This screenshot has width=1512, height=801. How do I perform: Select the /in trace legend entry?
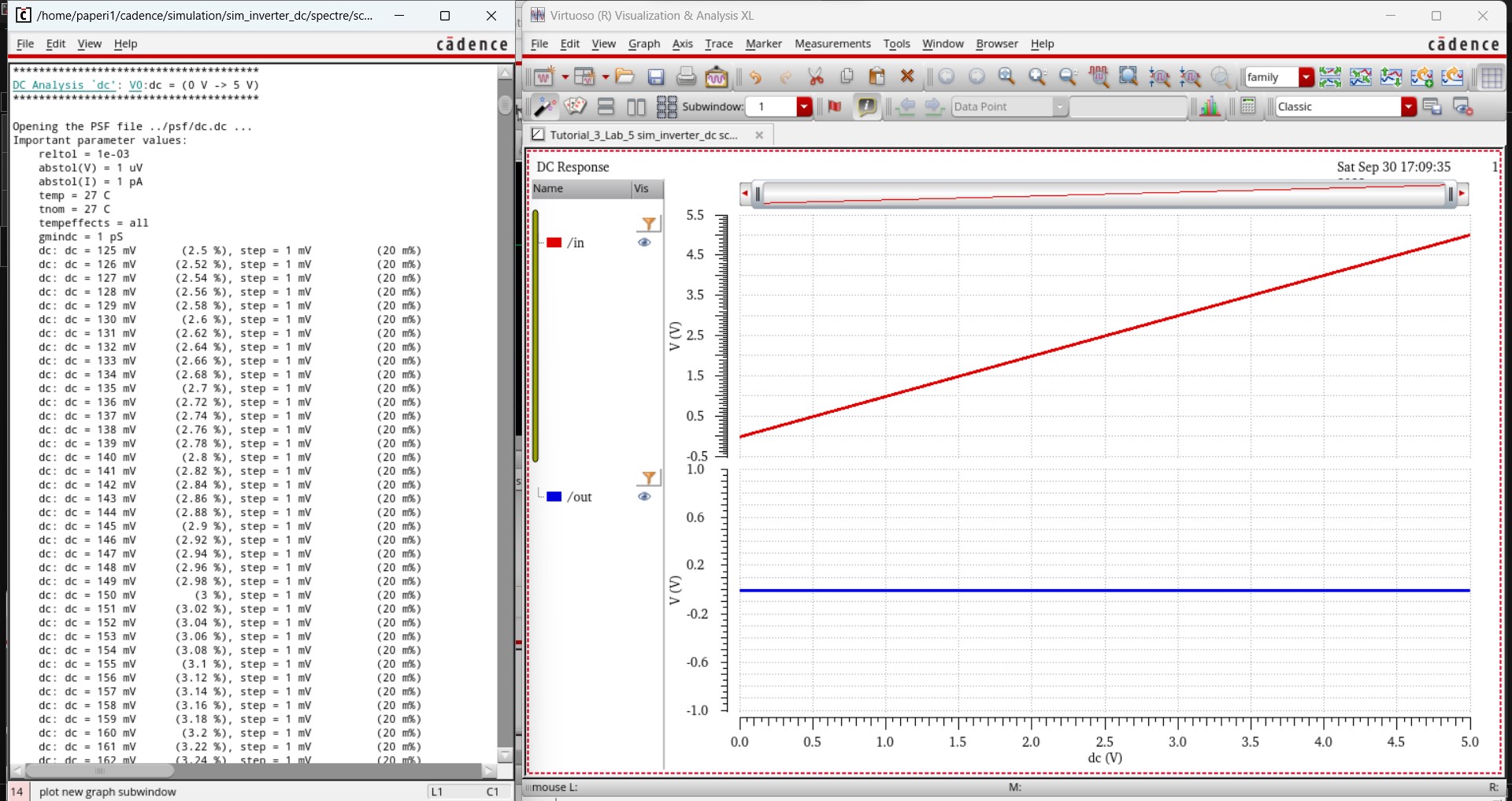coord(576,243)
